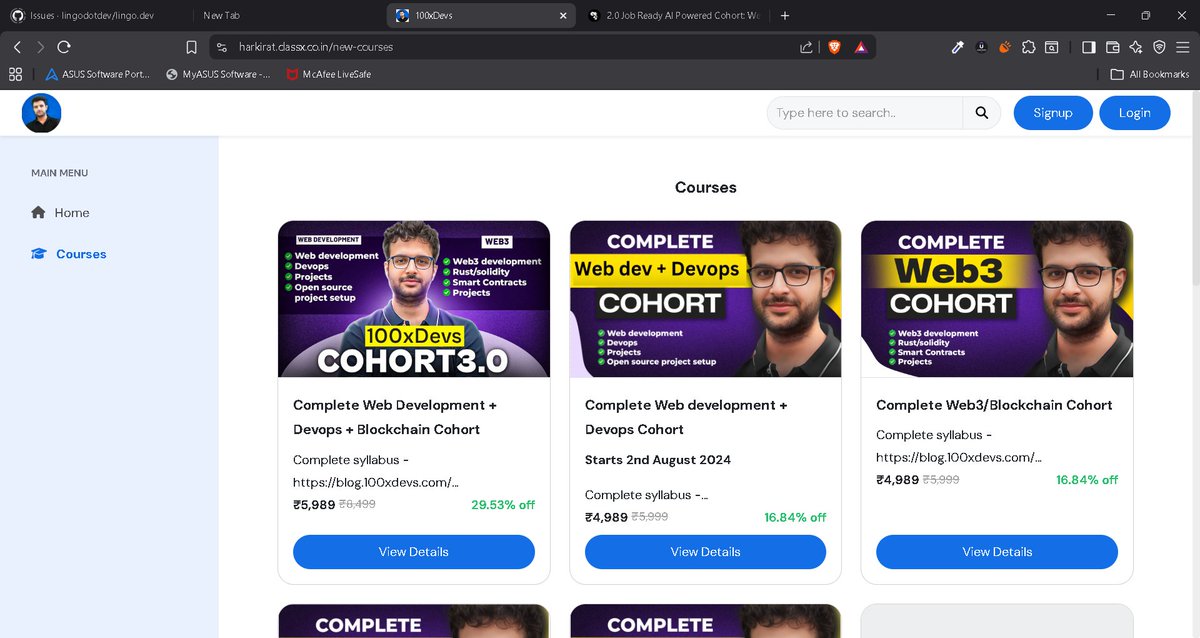View Details for Web development + Devops Cohort

706,552
